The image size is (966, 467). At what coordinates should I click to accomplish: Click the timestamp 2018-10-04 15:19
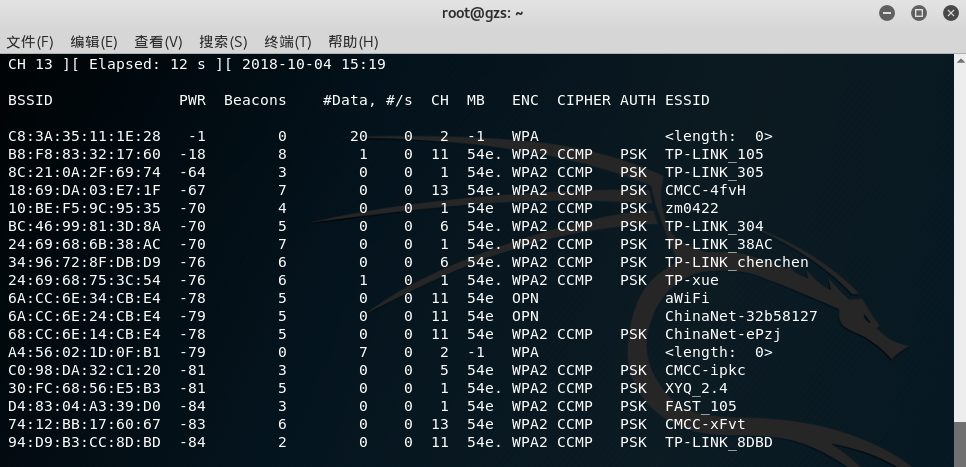click(314, 64)
